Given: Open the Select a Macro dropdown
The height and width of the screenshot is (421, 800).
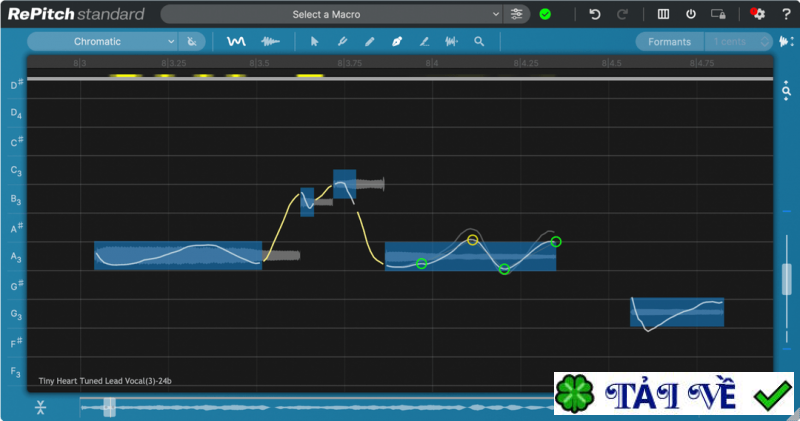Looking at the screenshot, I should (x=332, y=14).
